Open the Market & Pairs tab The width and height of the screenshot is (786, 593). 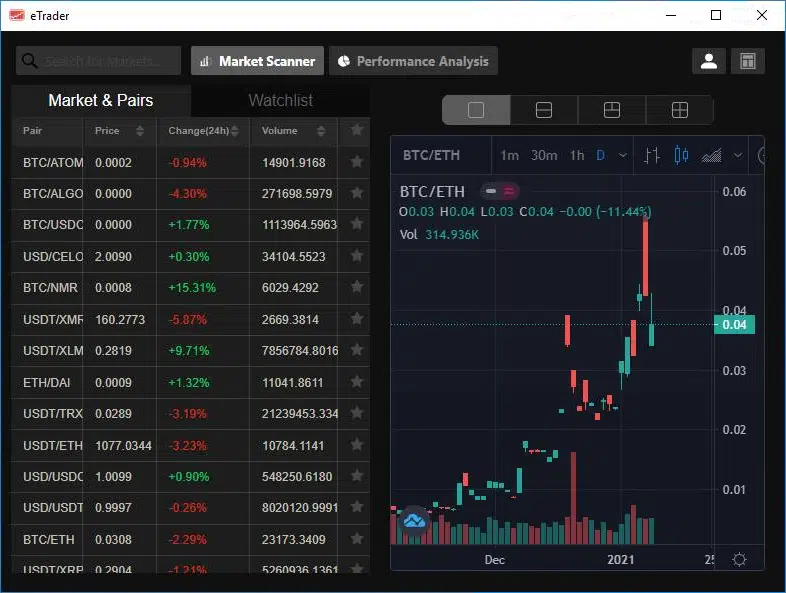coord(101,100)
